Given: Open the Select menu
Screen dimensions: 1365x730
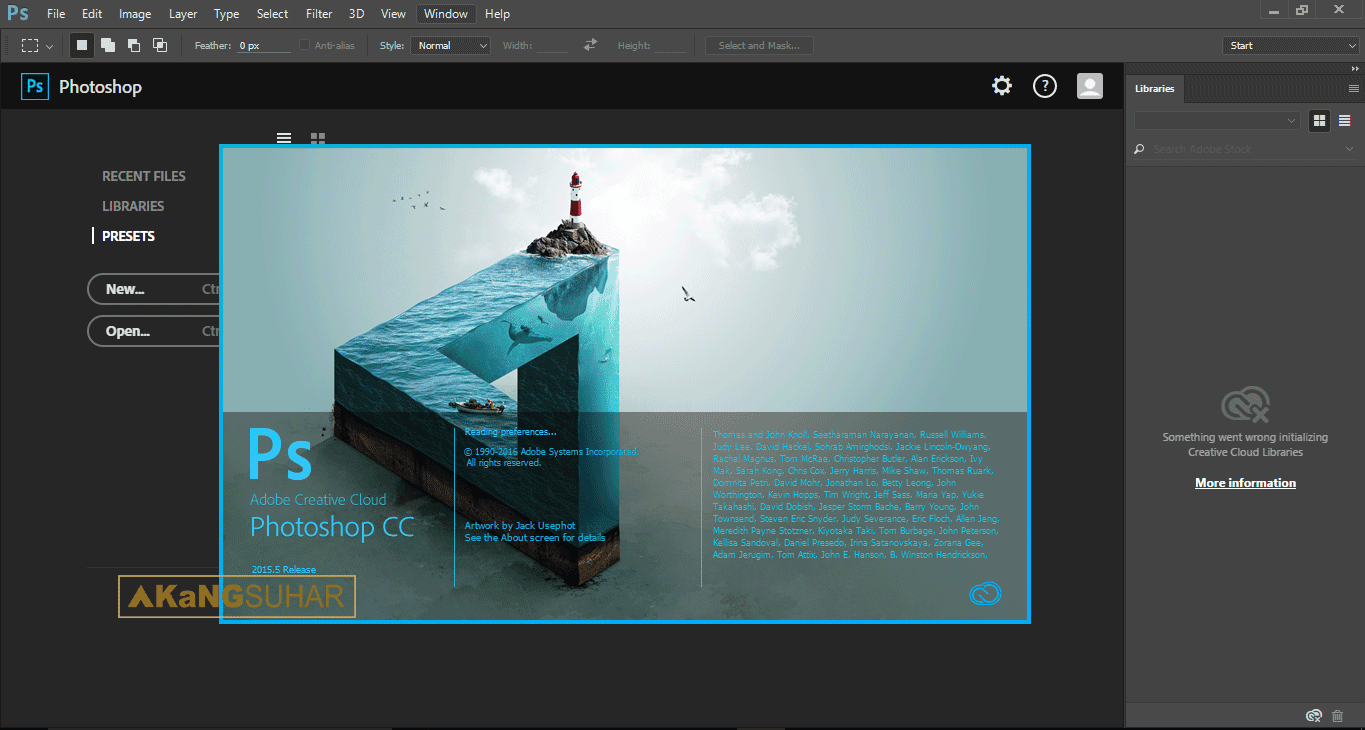Looking at the screenshot, I should tap(272, 14).
